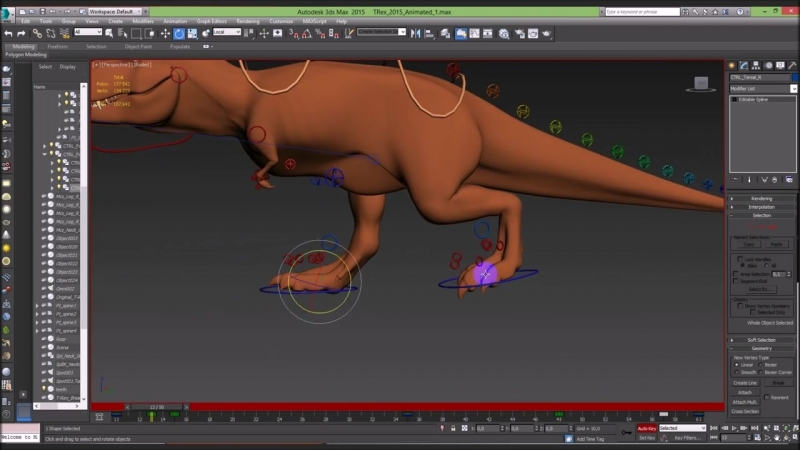
Task: Open the Rendering menu
Action: coord(247,21)
